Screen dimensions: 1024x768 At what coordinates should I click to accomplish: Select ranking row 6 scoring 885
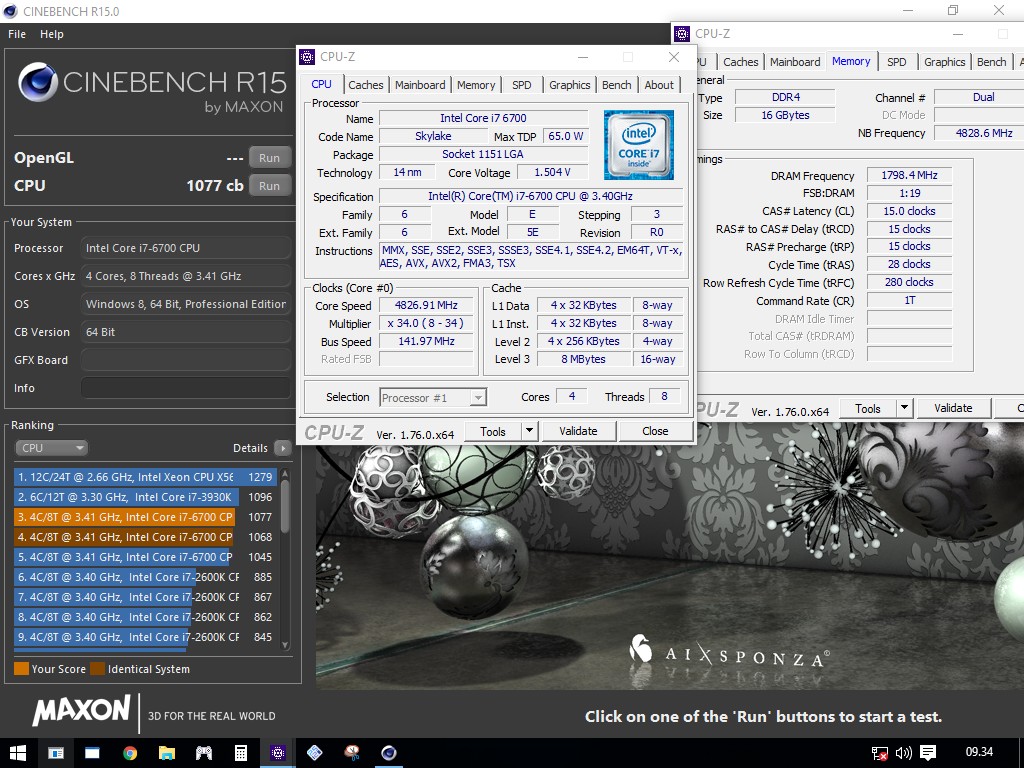pyautogui.click(x=145, y=577)
